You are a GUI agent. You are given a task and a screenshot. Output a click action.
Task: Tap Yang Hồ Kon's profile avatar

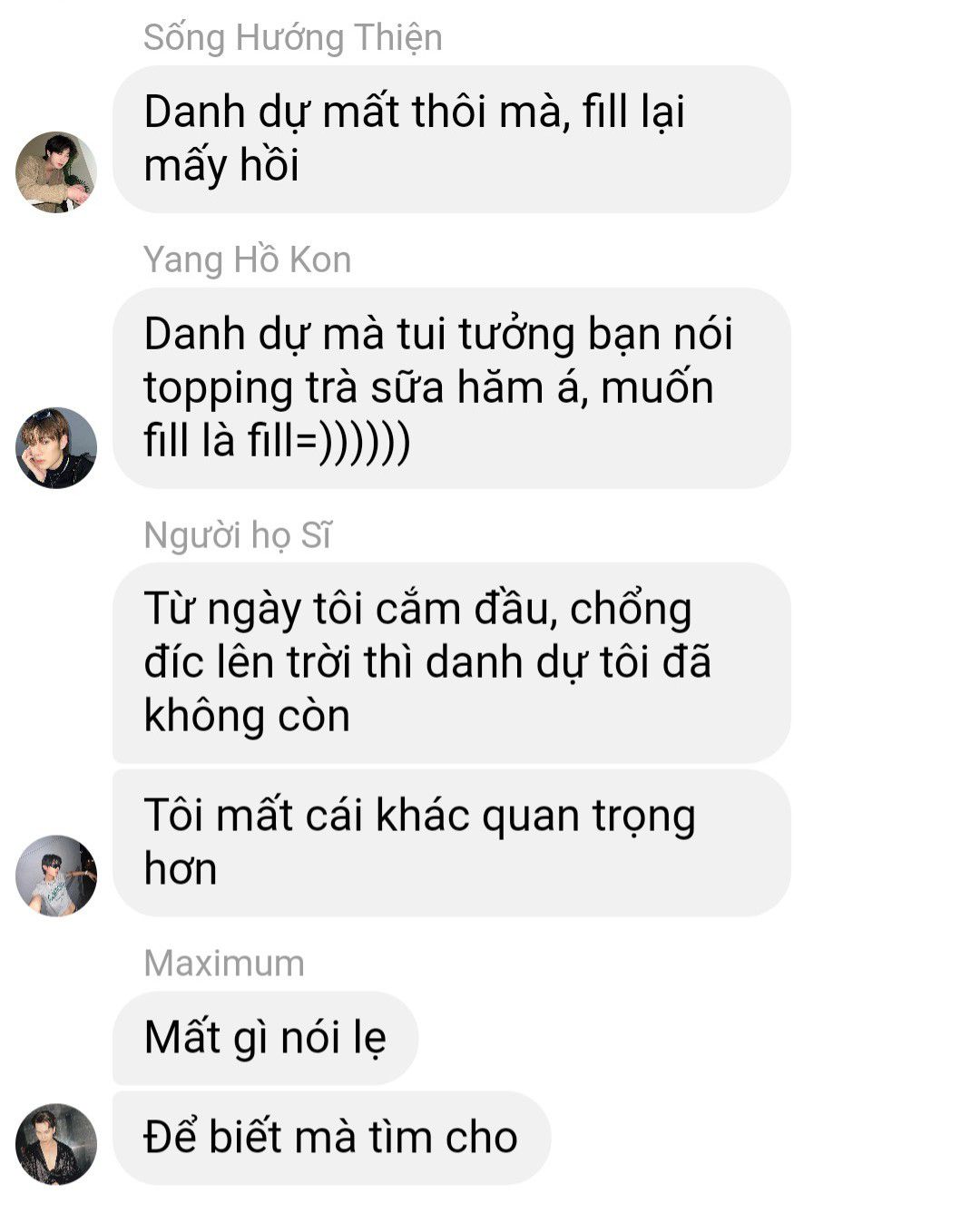coord(56,447)
